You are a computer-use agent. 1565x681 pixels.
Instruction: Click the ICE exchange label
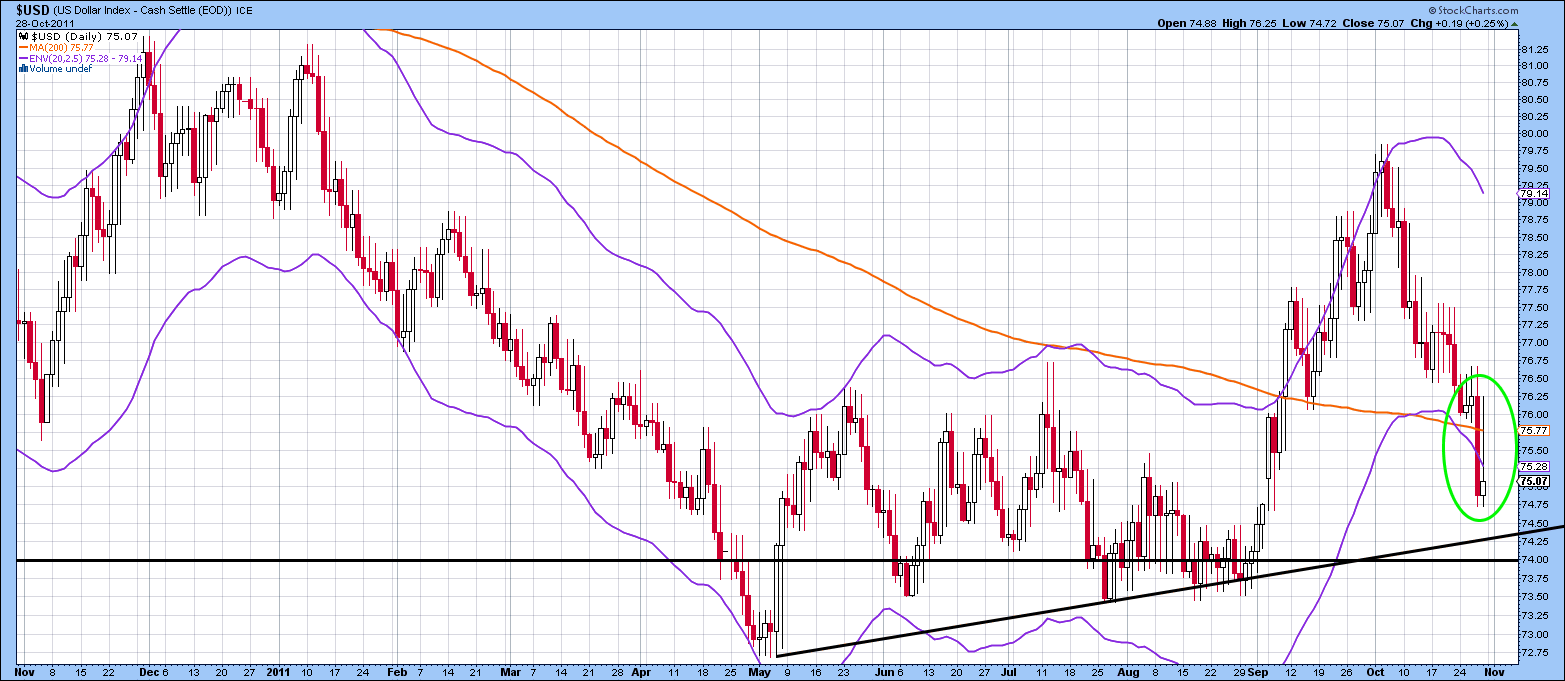(244, 9)
